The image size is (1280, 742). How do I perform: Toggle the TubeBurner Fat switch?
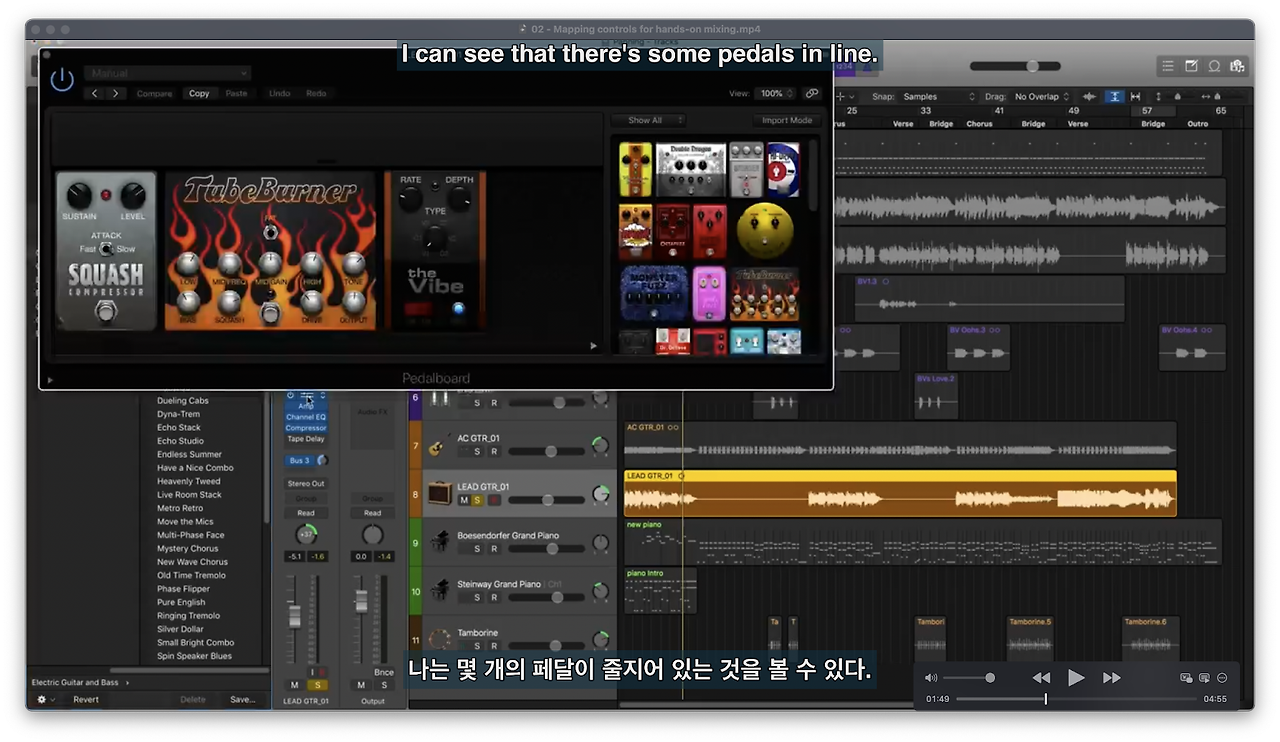pyautogui.click(x=269, y=232)
